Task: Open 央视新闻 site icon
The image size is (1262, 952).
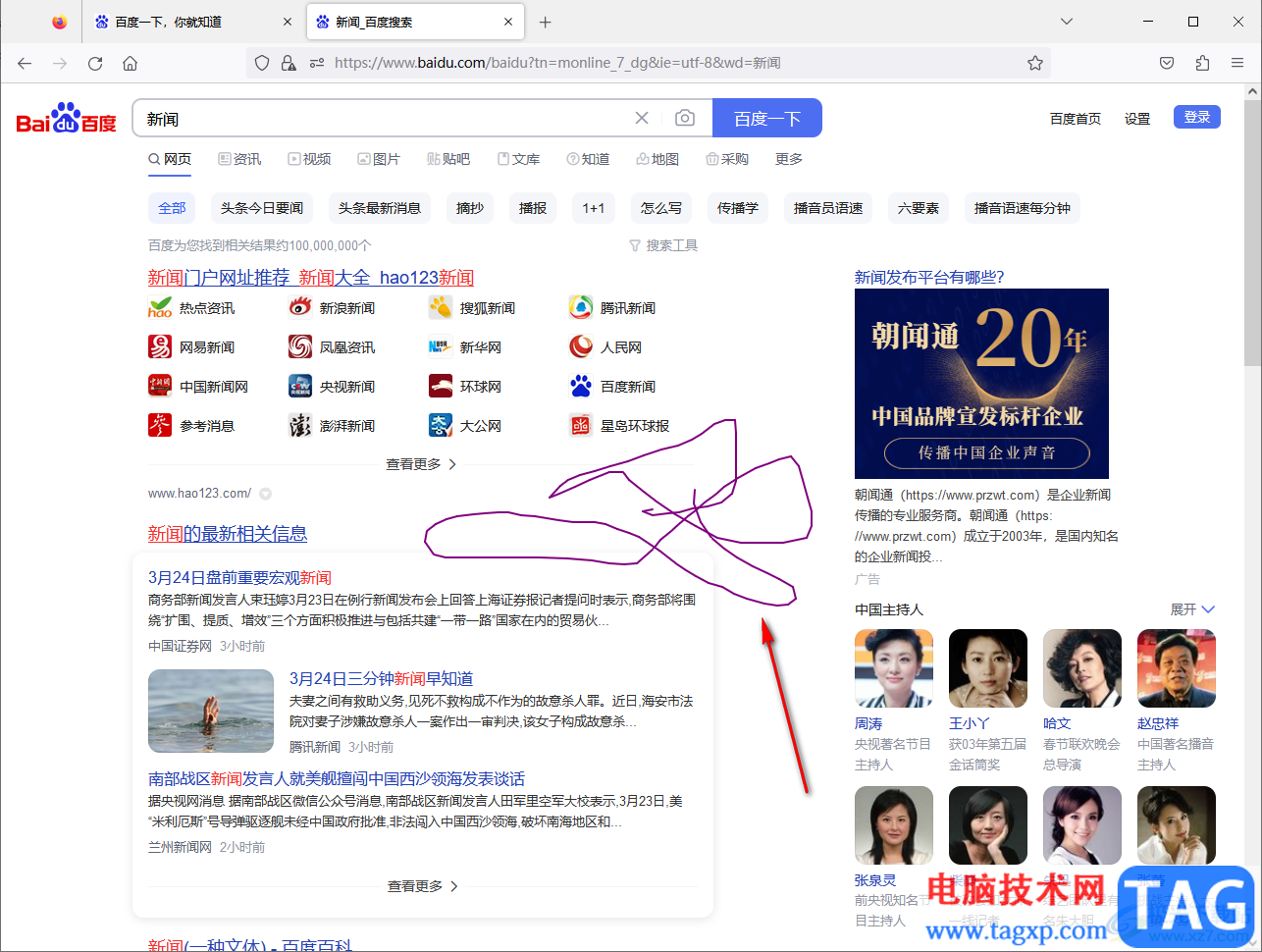Action: coord(300,386)
